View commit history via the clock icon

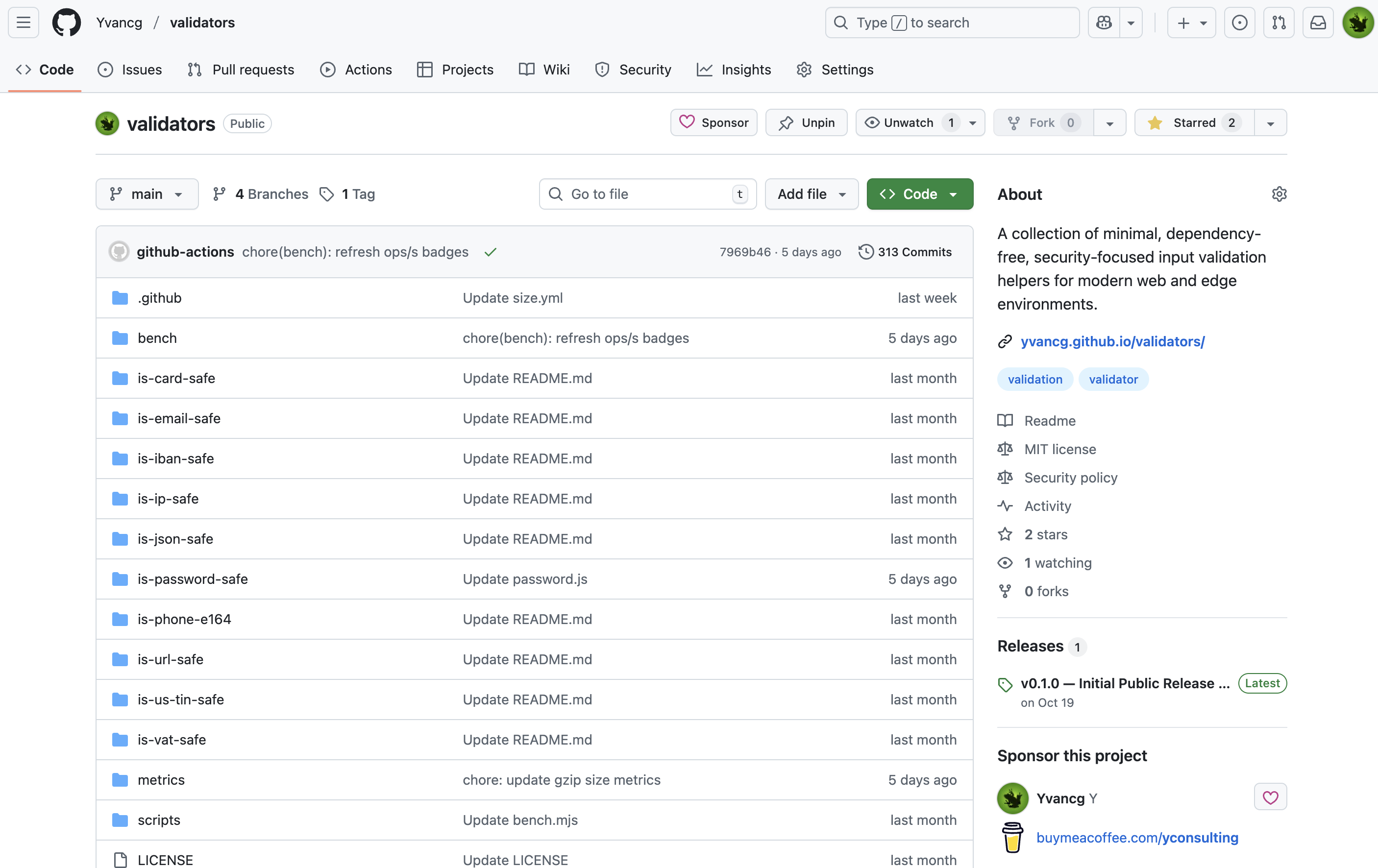(866, 252)
